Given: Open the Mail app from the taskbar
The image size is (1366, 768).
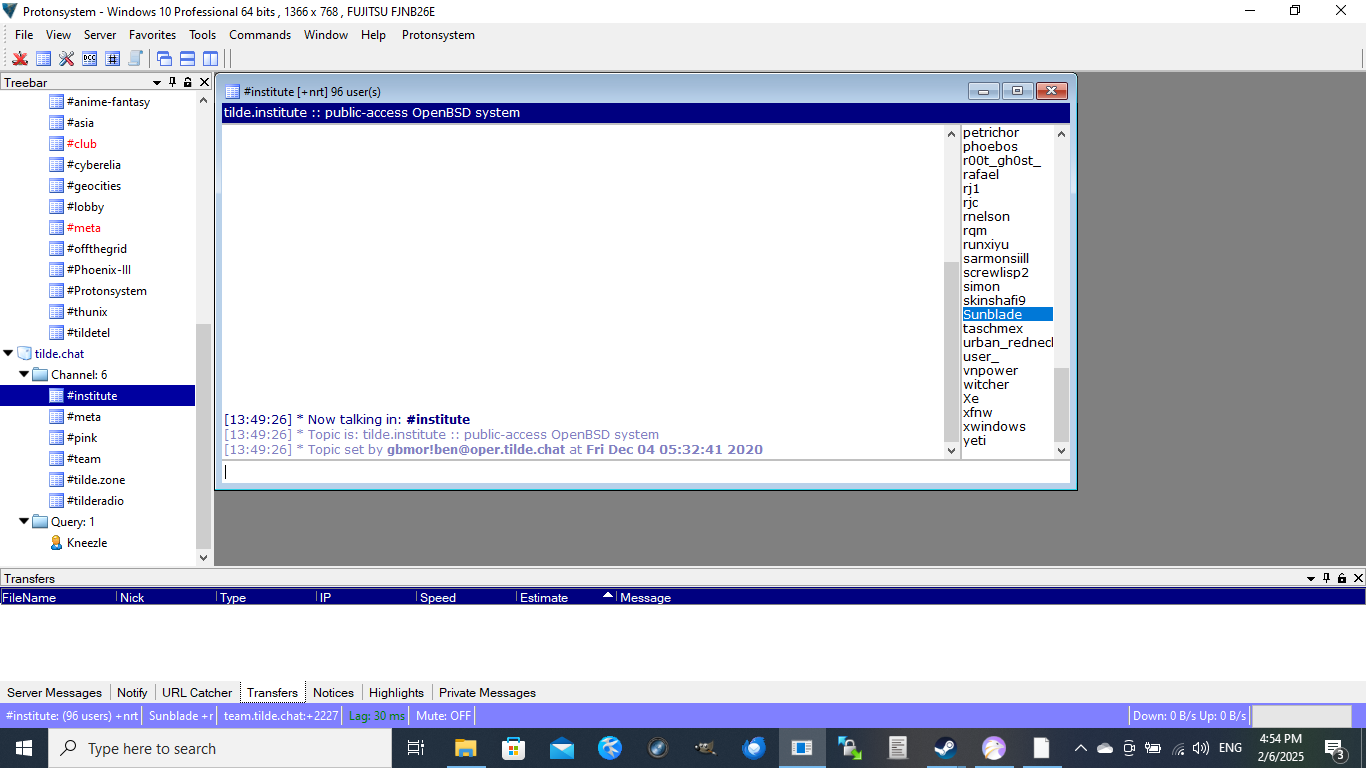Looking at the screenshot, I should [x=562, y=748].
